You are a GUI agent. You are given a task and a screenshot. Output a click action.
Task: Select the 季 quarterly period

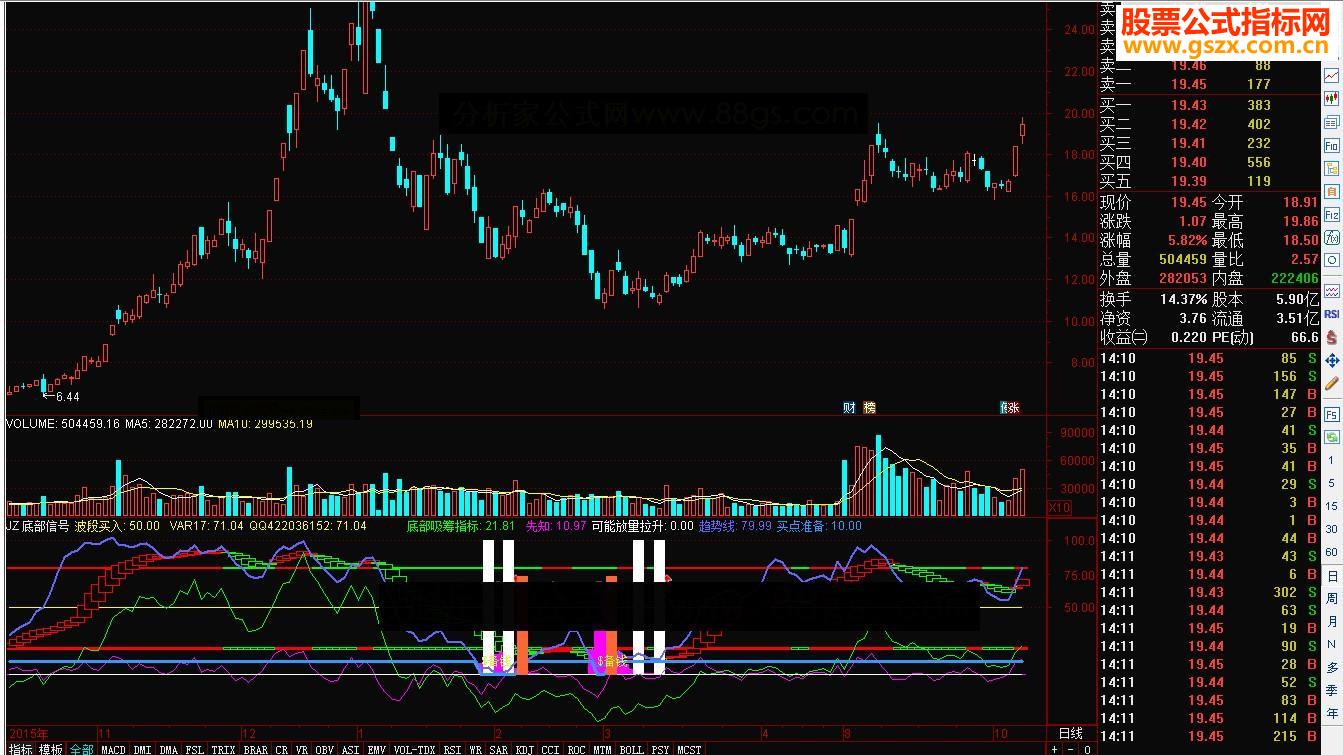[x=1332, y=690]
